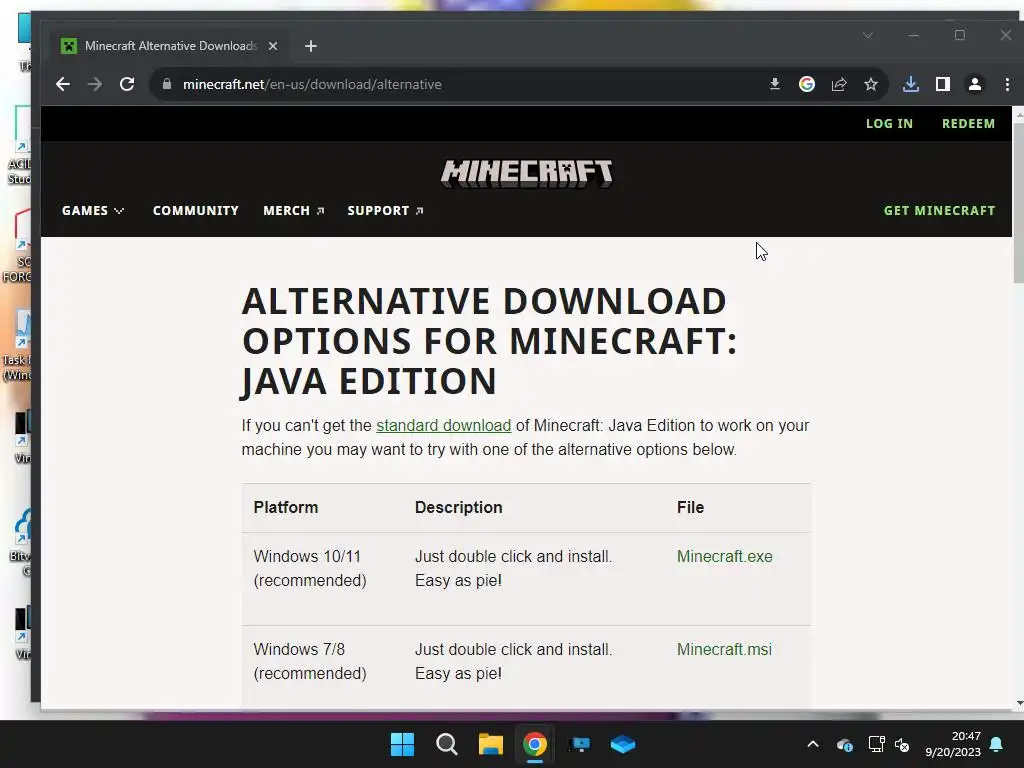The image size is (1024, 768).
Task: Show hidden system tray icons
Action: (x=813, y=744)
